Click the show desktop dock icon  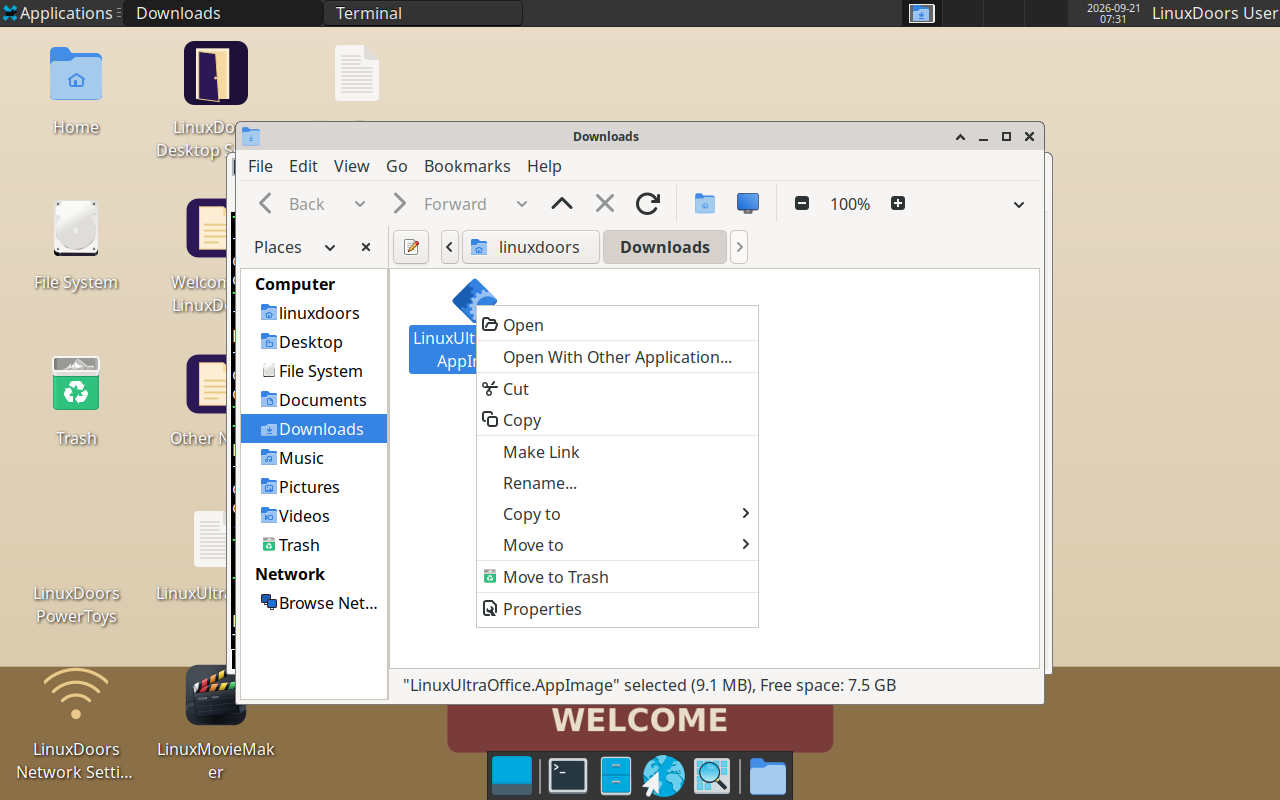[x=512, y=776]
